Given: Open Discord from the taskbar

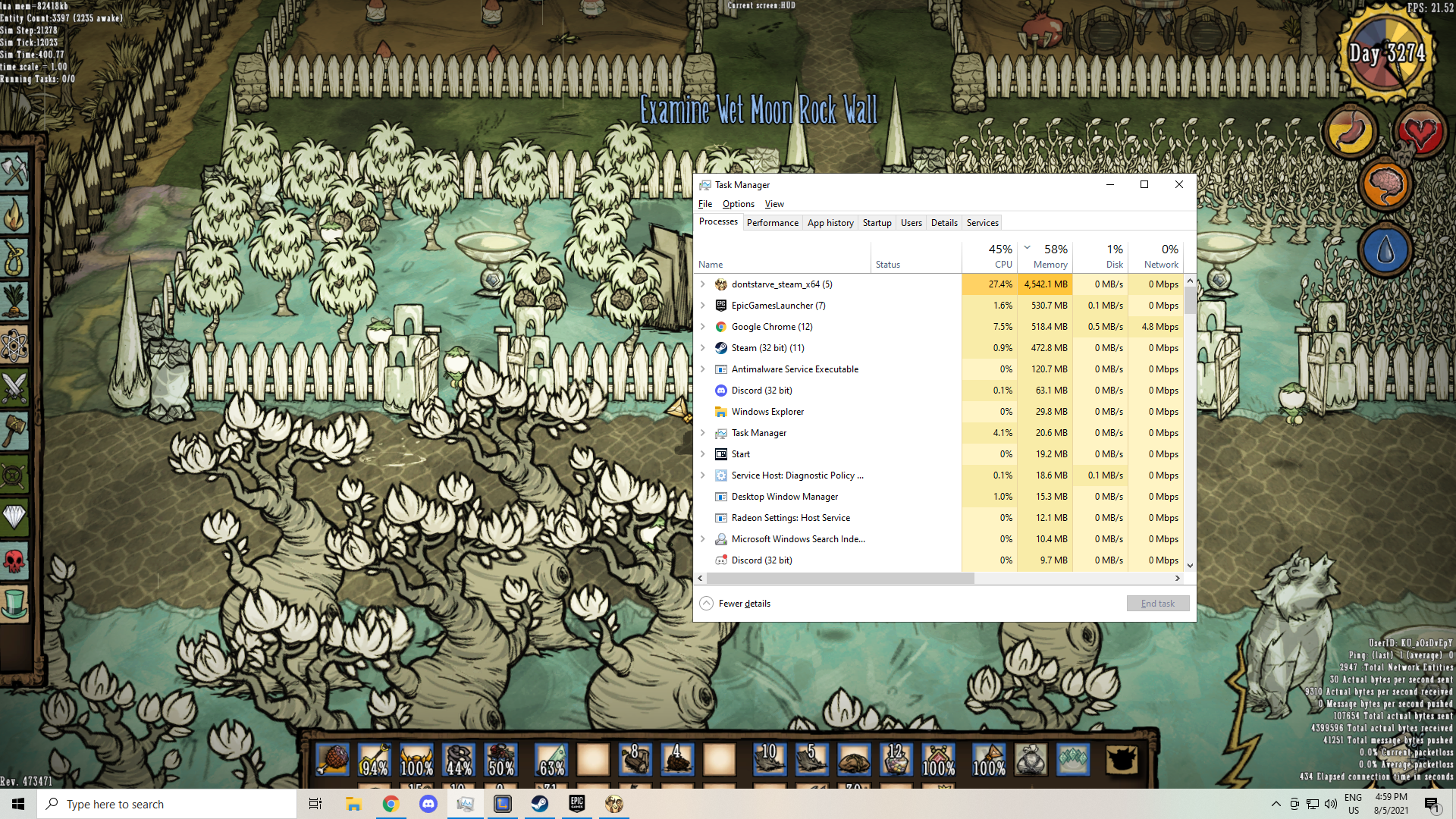Looking at the screenshot, I should click(428, 804).
